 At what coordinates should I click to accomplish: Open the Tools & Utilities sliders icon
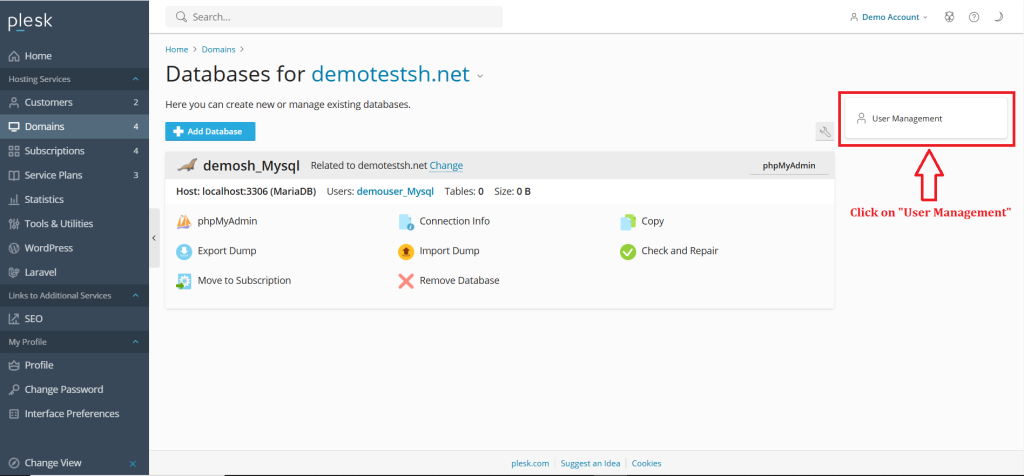pyautogui.click(x=14, y=224)
